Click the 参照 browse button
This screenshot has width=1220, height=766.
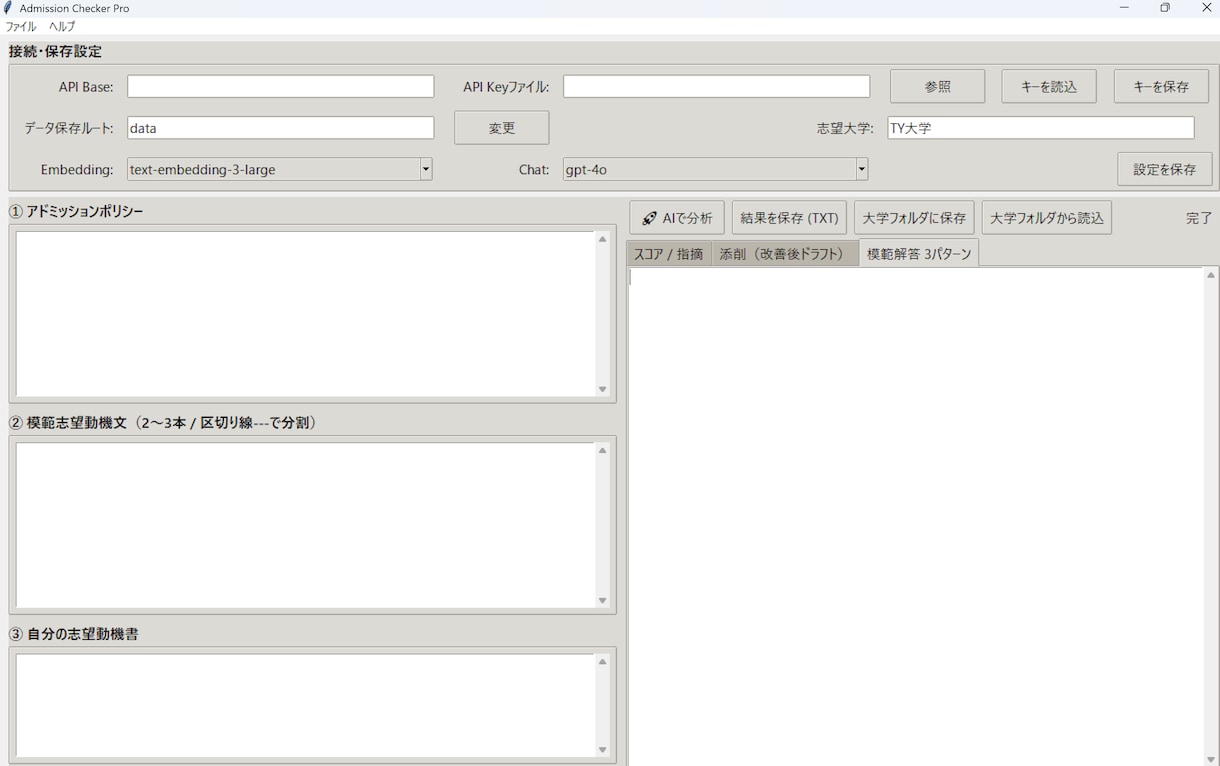coord(937,87)
